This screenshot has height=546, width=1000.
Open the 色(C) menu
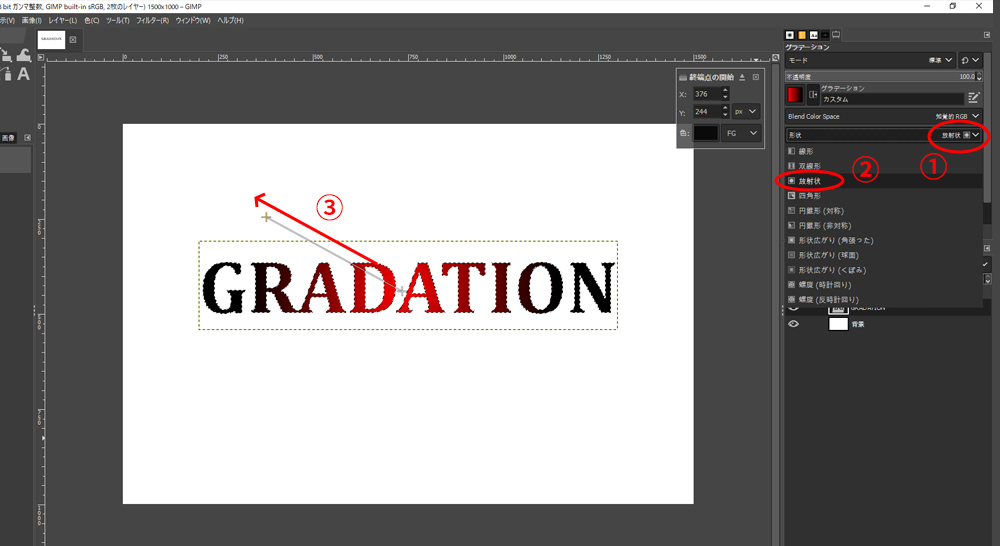tap(92, 20)
